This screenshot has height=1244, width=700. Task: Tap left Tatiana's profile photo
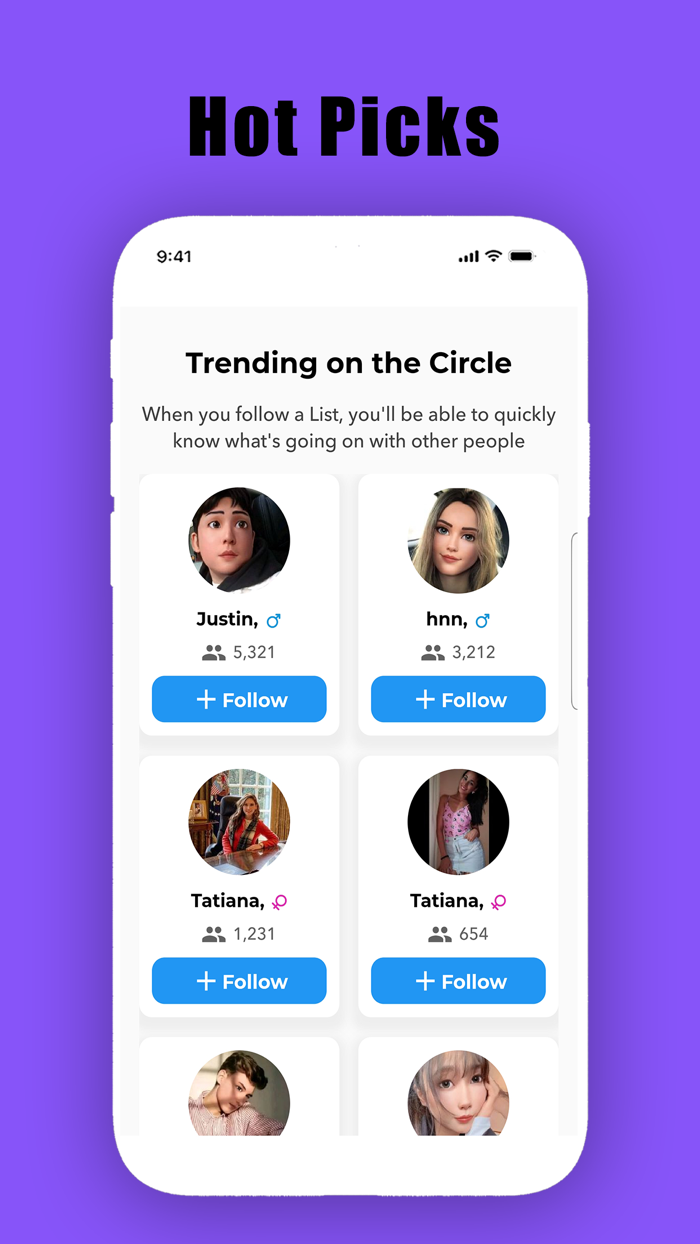(x=239, y=822)
